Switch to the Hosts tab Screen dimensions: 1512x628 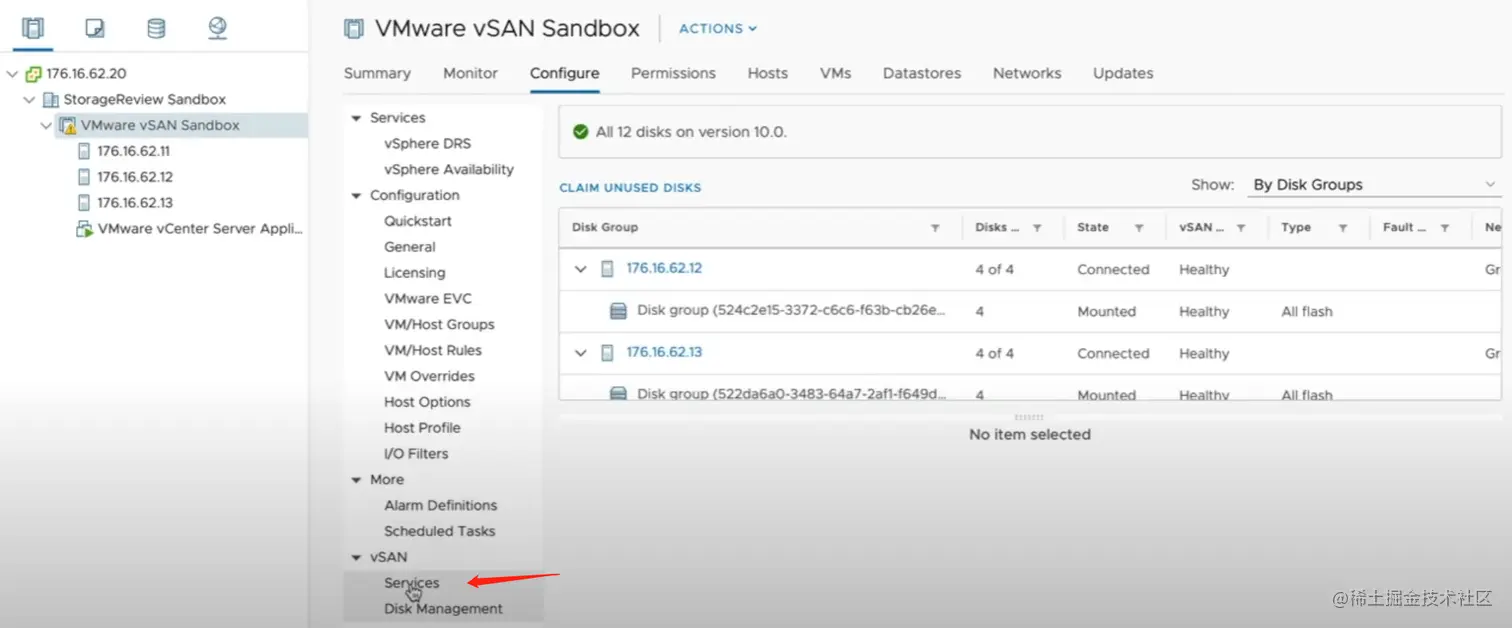point(768,73)
